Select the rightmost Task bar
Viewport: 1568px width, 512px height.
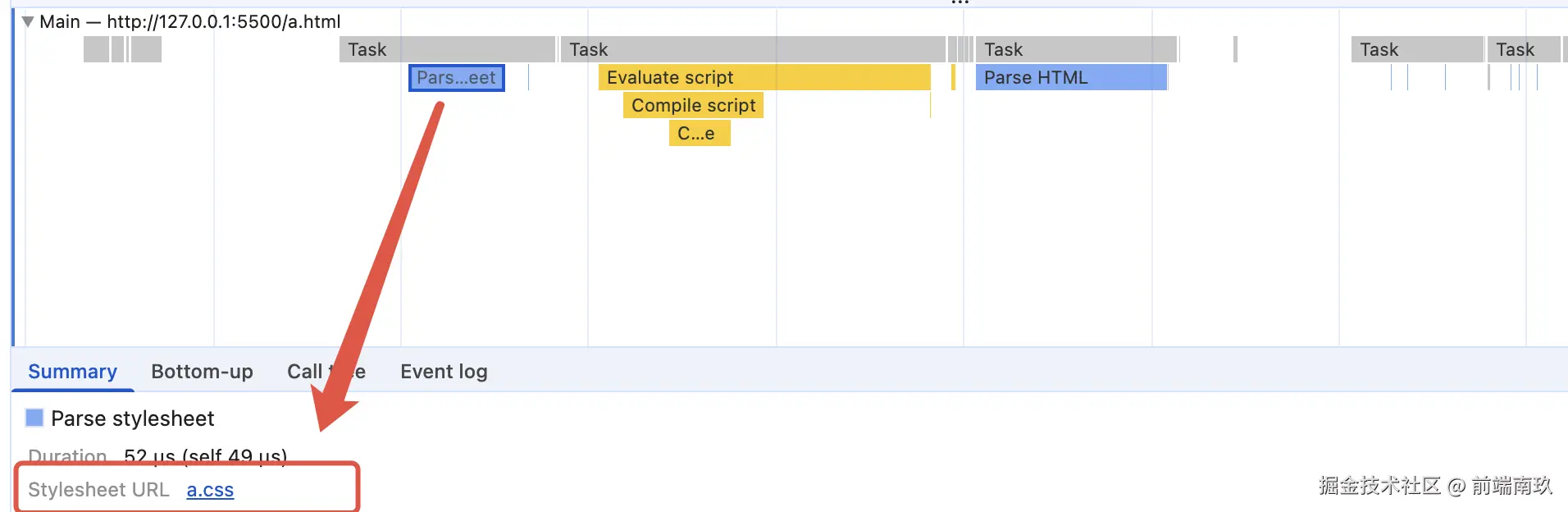[1523, 50]
